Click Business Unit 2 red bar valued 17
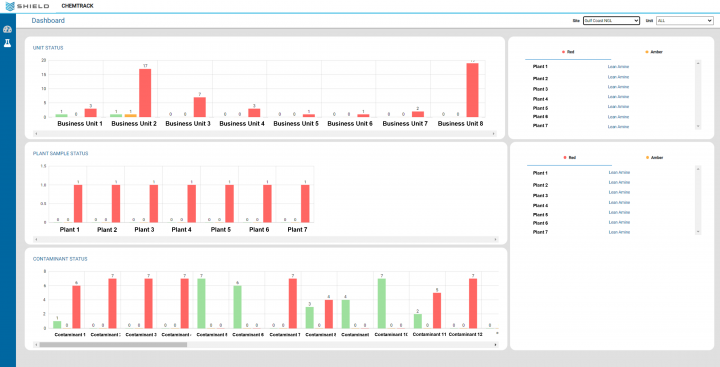Image resolution: width=720 pixels, height=367 pixels. pyautogui.click(x=145, y=93)
